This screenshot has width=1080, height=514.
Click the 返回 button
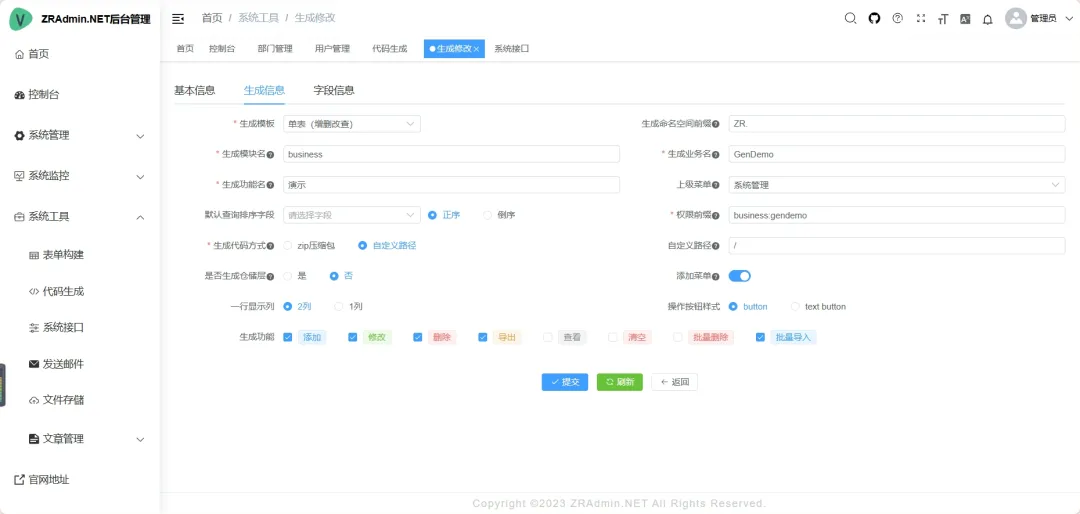point(674,382)
